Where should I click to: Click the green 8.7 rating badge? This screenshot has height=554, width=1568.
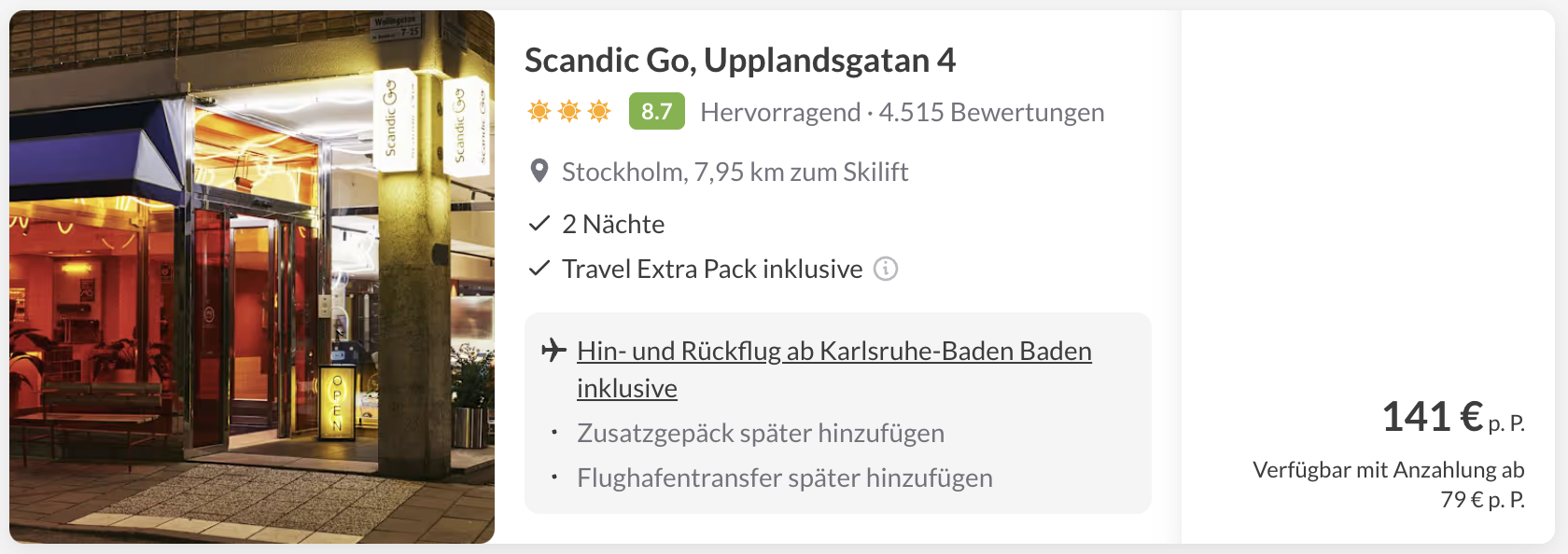pyautogui.click(x=656, y=112)
